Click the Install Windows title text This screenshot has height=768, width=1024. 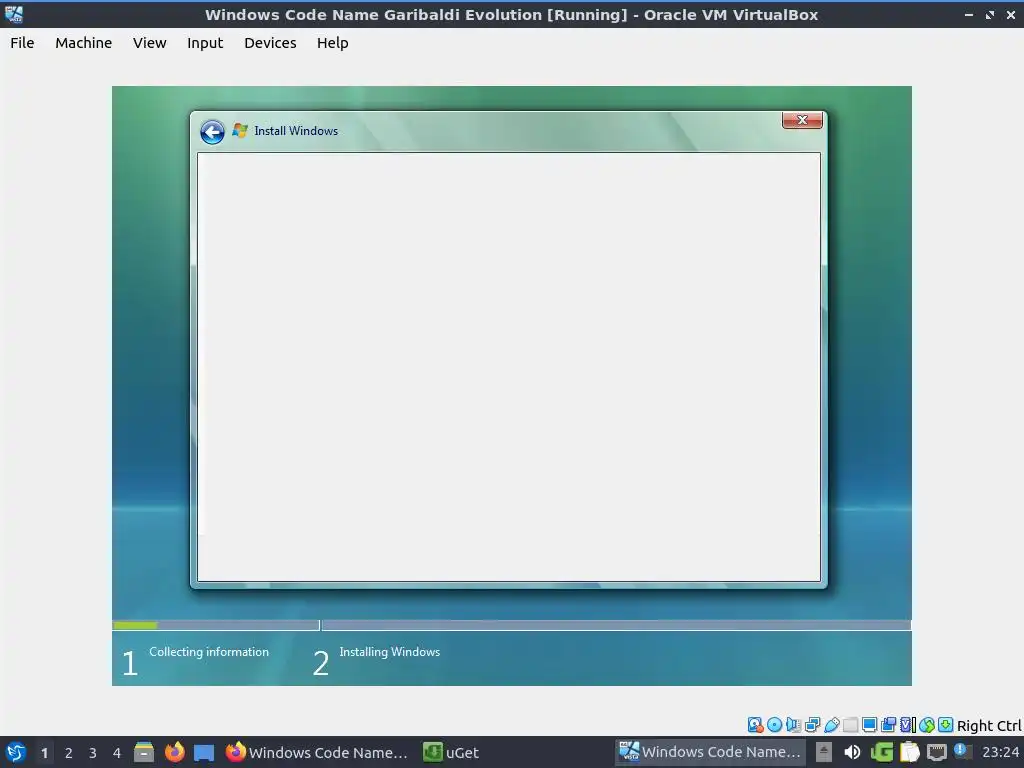pos(296,131)
